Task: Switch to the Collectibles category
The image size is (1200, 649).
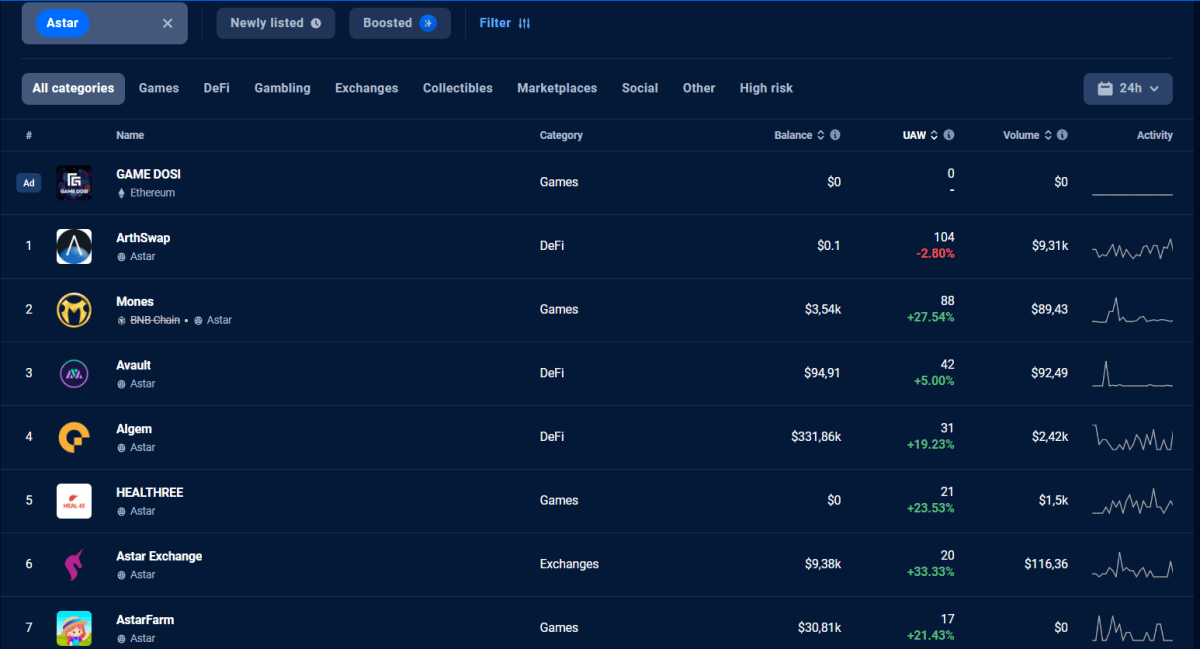Action: pyautogui.click(x=458, y=88)
